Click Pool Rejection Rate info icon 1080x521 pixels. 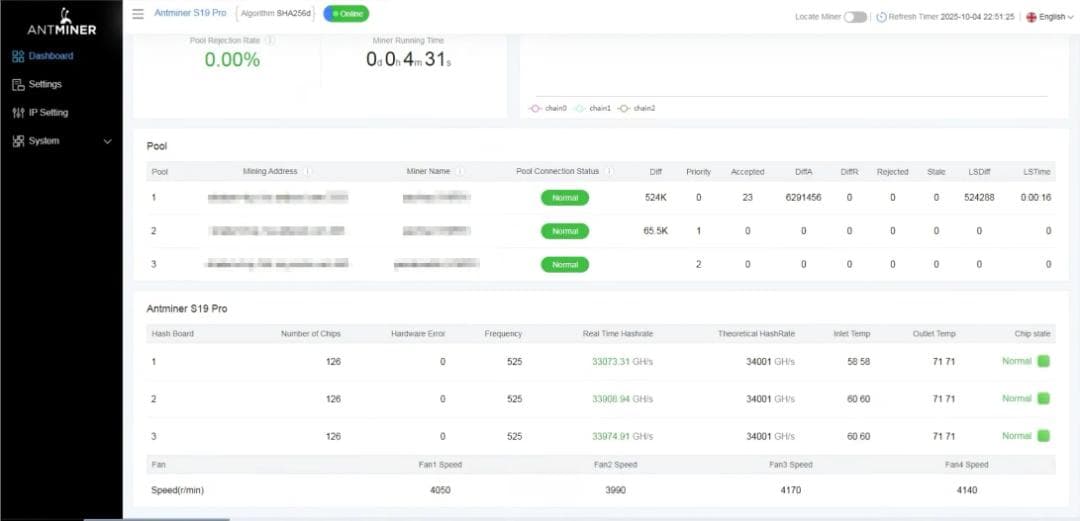[x=270, y=41]
